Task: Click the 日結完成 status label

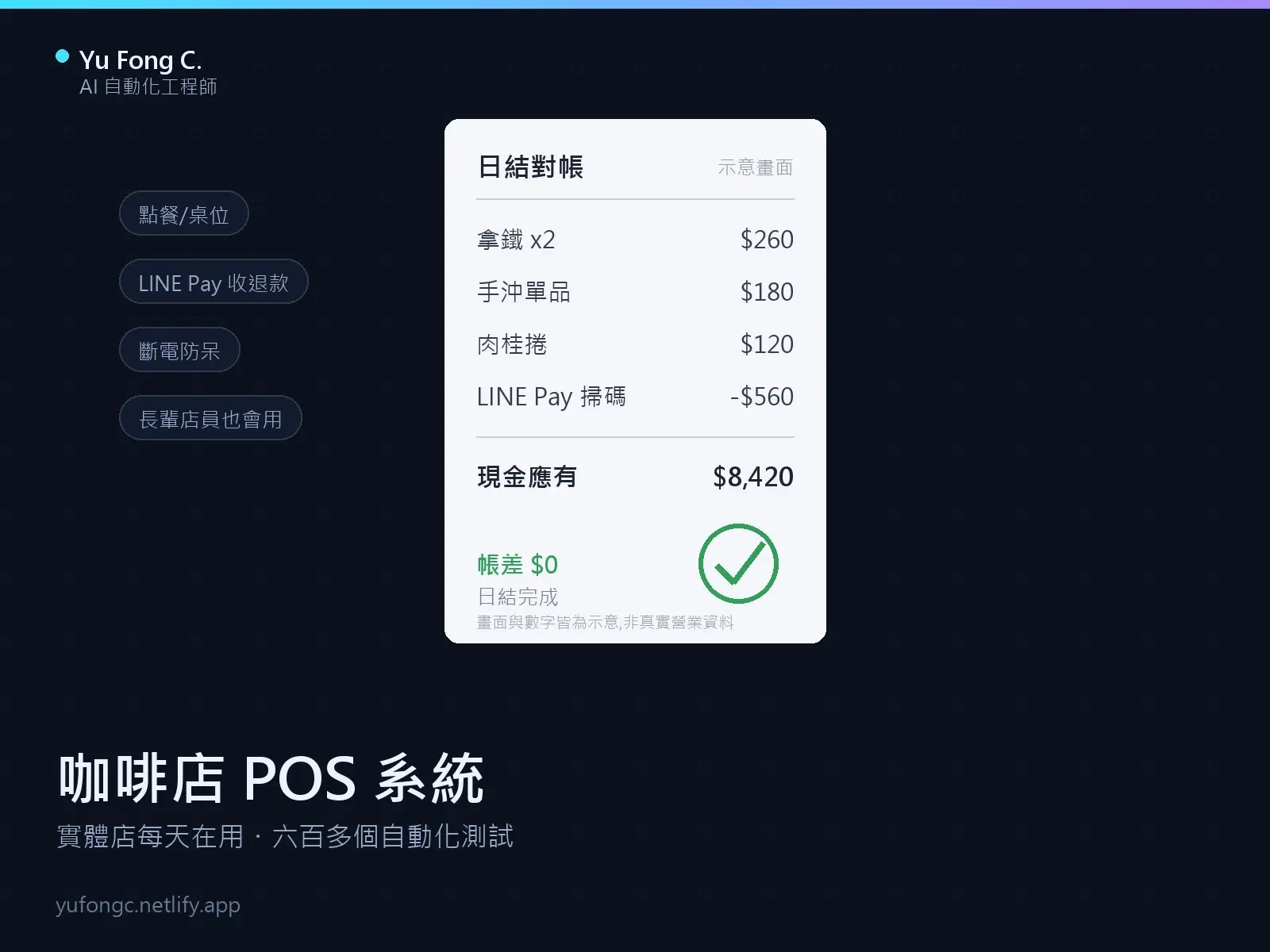Action: point(518,597)
